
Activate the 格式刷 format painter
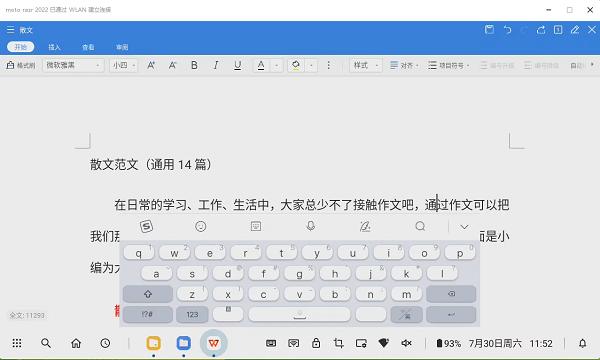click(21, 65)
